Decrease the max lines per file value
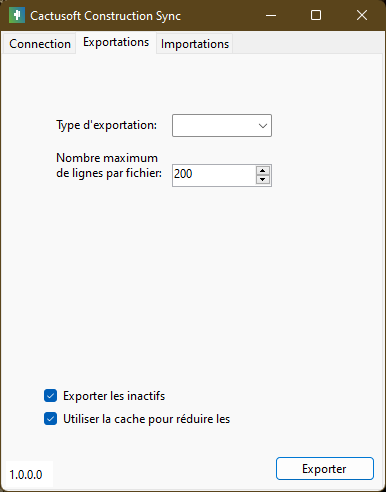Viewport: 386px width, 492px height. [x=263, y=180]
